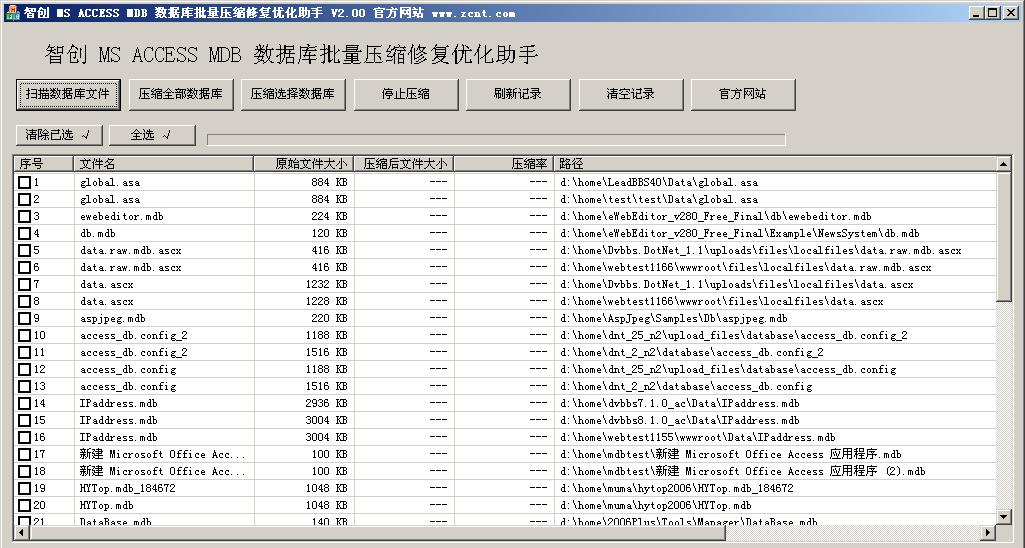Tick checkbox for row 17 新建 Microsoft Office
The width and height of the screenshot is (1025, 548).
(x=24, y=454)
